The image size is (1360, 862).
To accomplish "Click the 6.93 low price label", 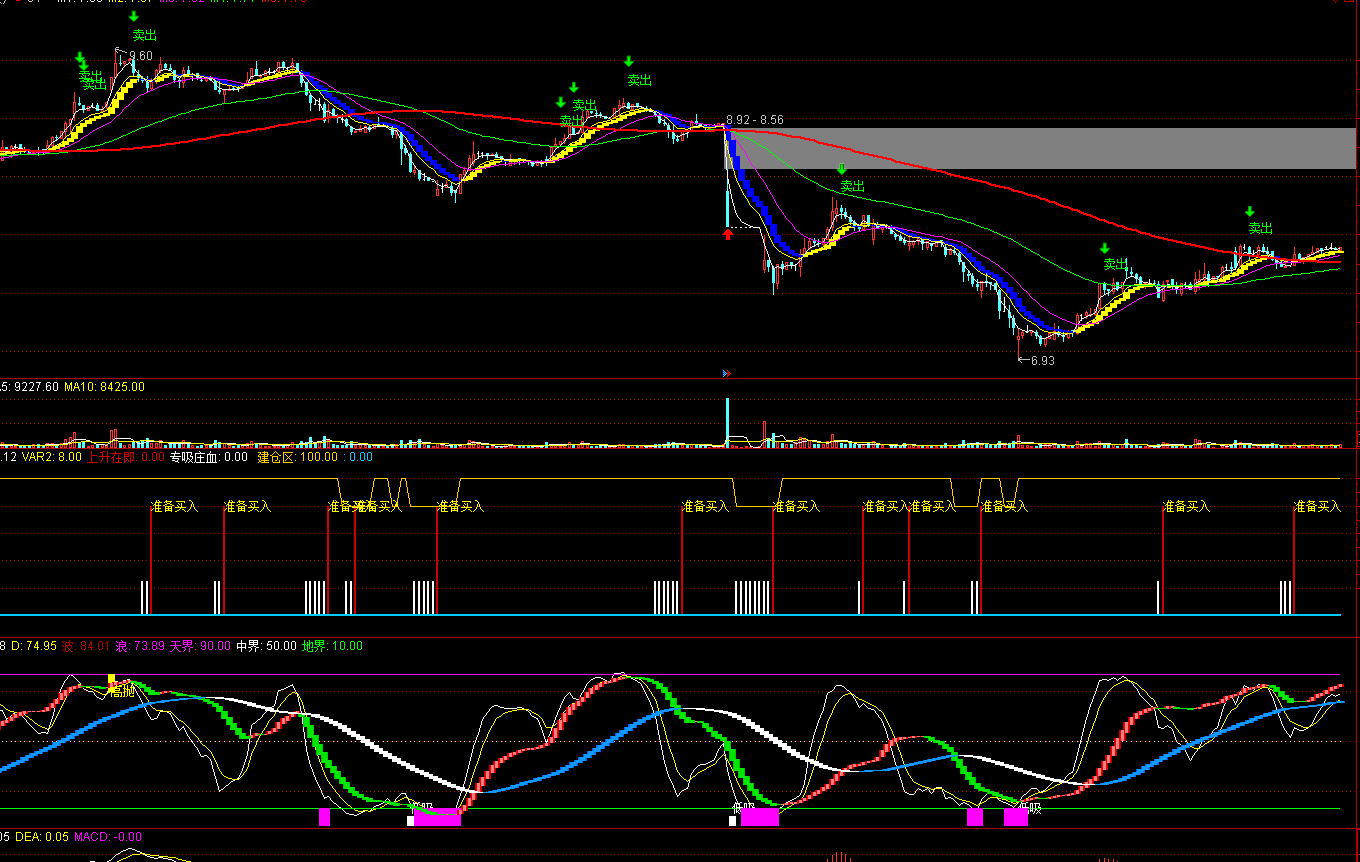I will click(1043, 361).
